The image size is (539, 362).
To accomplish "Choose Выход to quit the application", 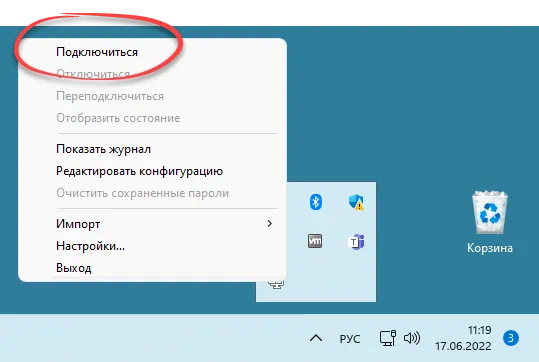I will 152,268.
